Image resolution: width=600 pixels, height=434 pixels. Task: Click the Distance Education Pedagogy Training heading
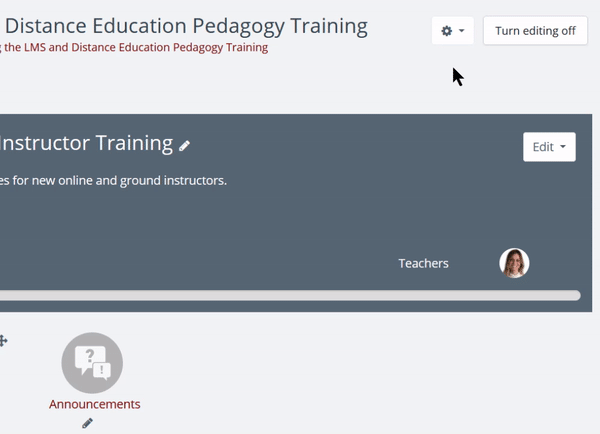click(x=186, y=26)
